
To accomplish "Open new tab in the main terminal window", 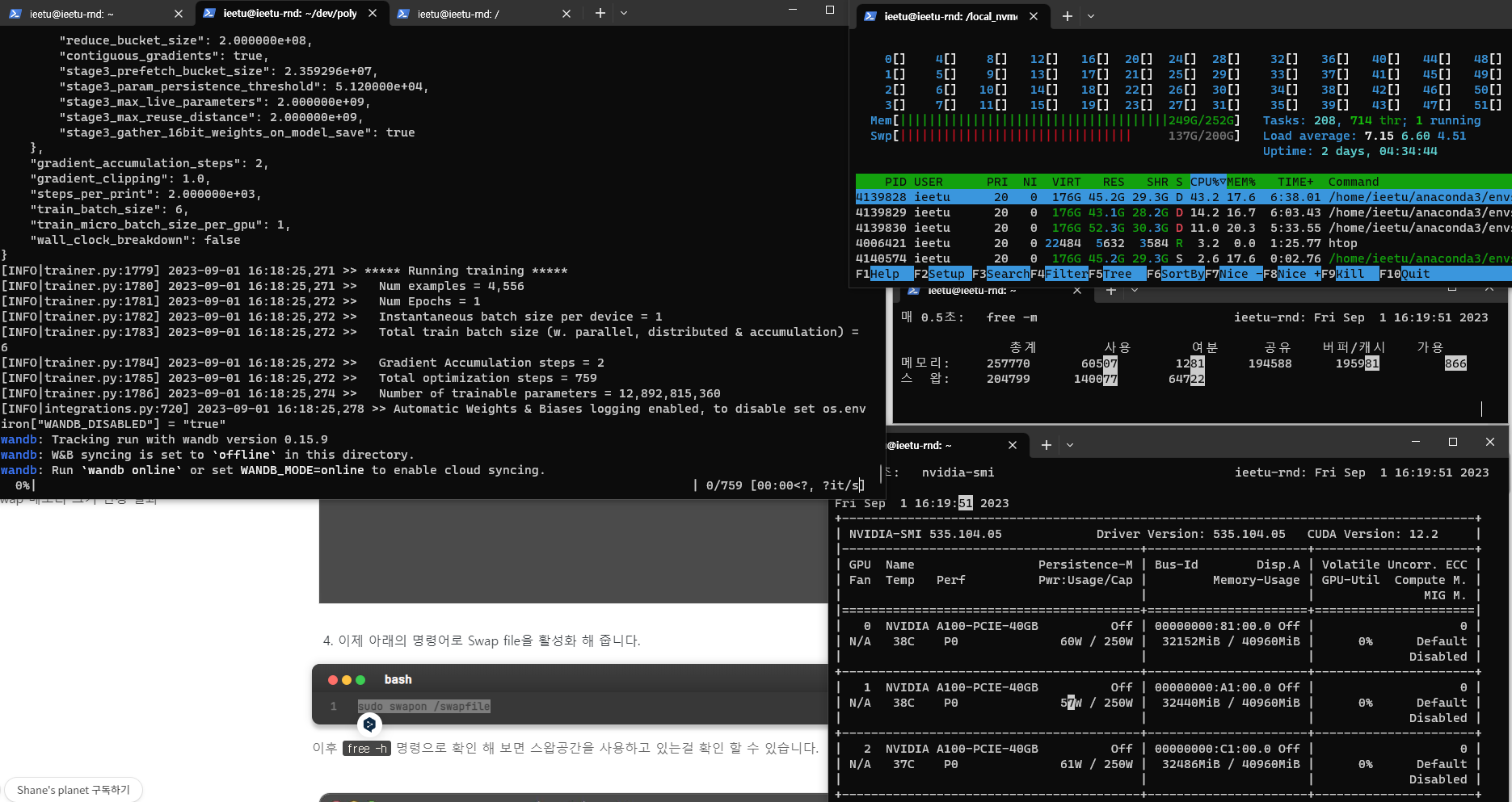I will (x=600, y=14).
